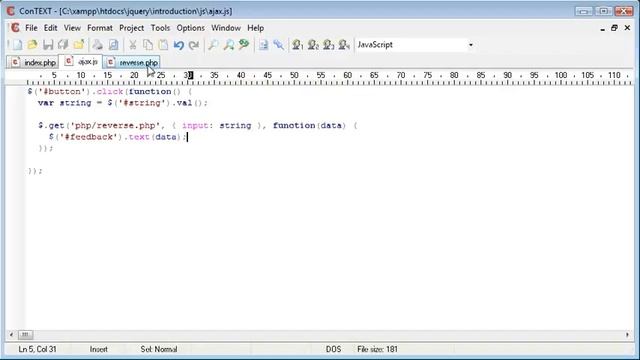Click the ConTEXT title bar app icon

[10, 11]
